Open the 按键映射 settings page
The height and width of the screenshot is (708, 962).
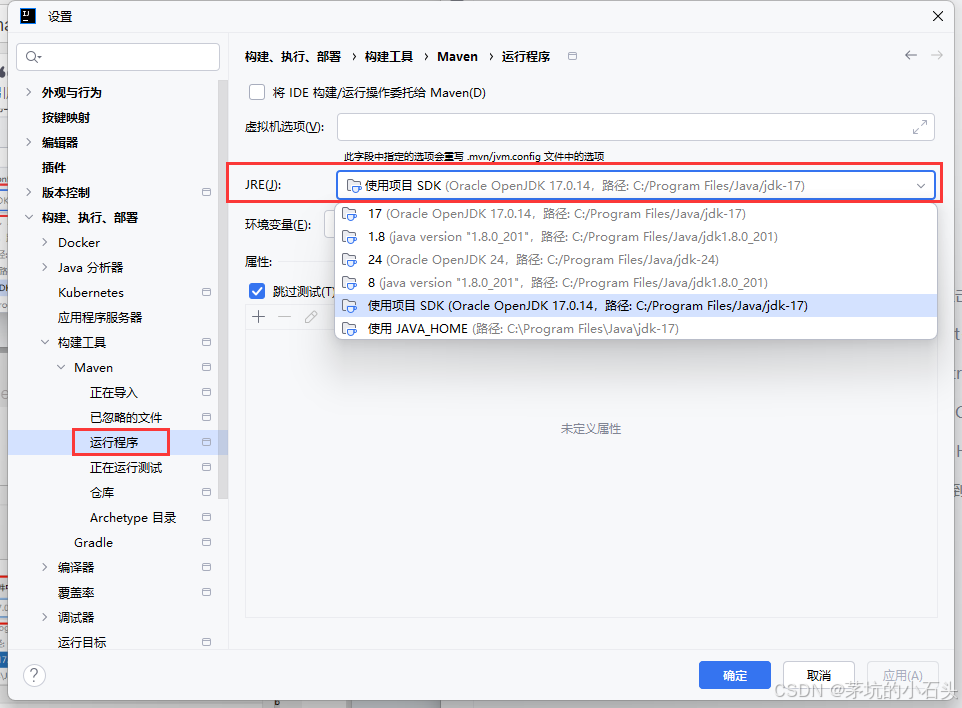66,117
